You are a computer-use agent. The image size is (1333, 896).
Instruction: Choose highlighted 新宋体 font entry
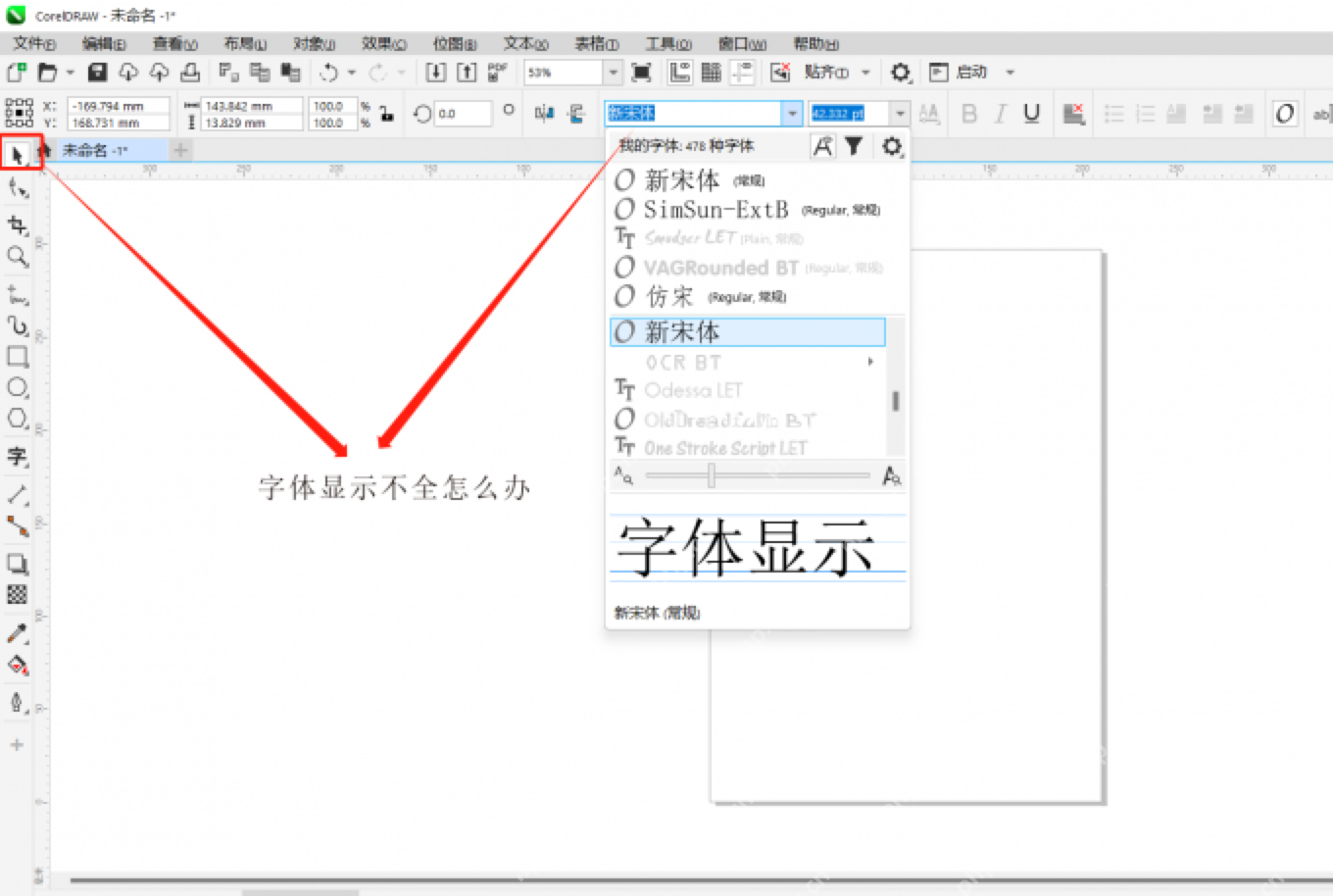(747, 331)
